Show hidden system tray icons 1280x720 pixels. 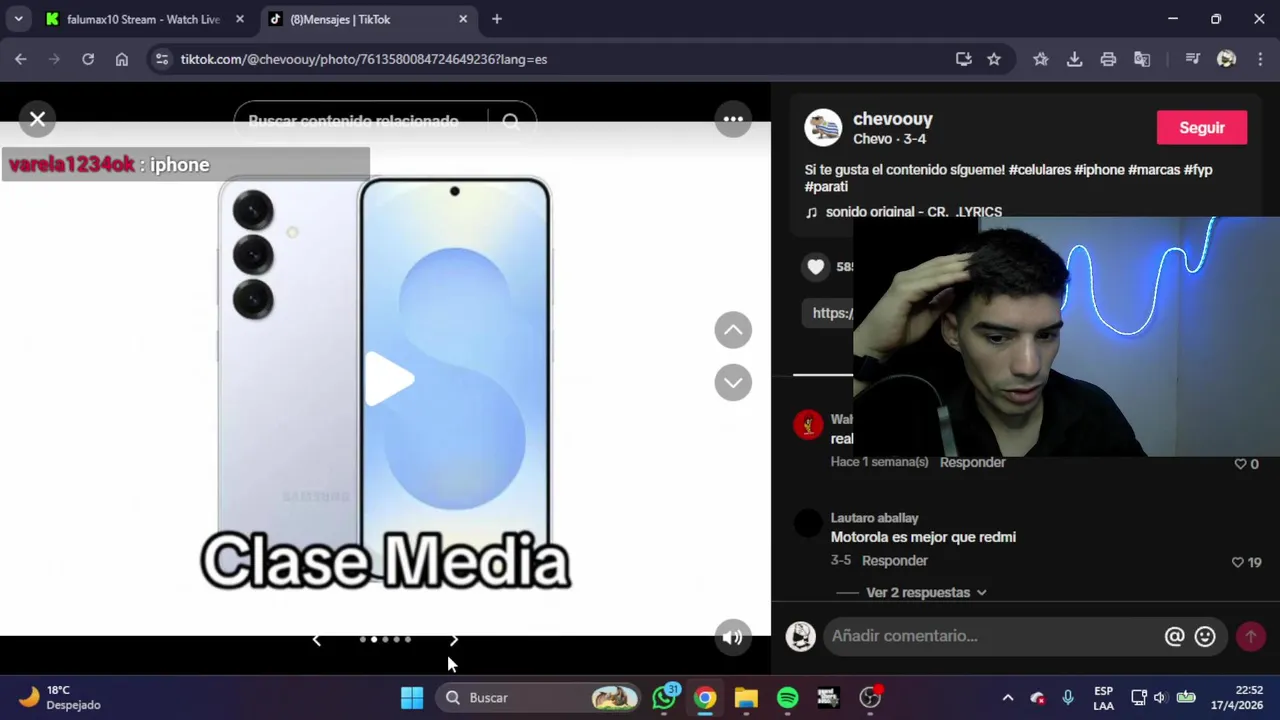[x=1008, y=697]
